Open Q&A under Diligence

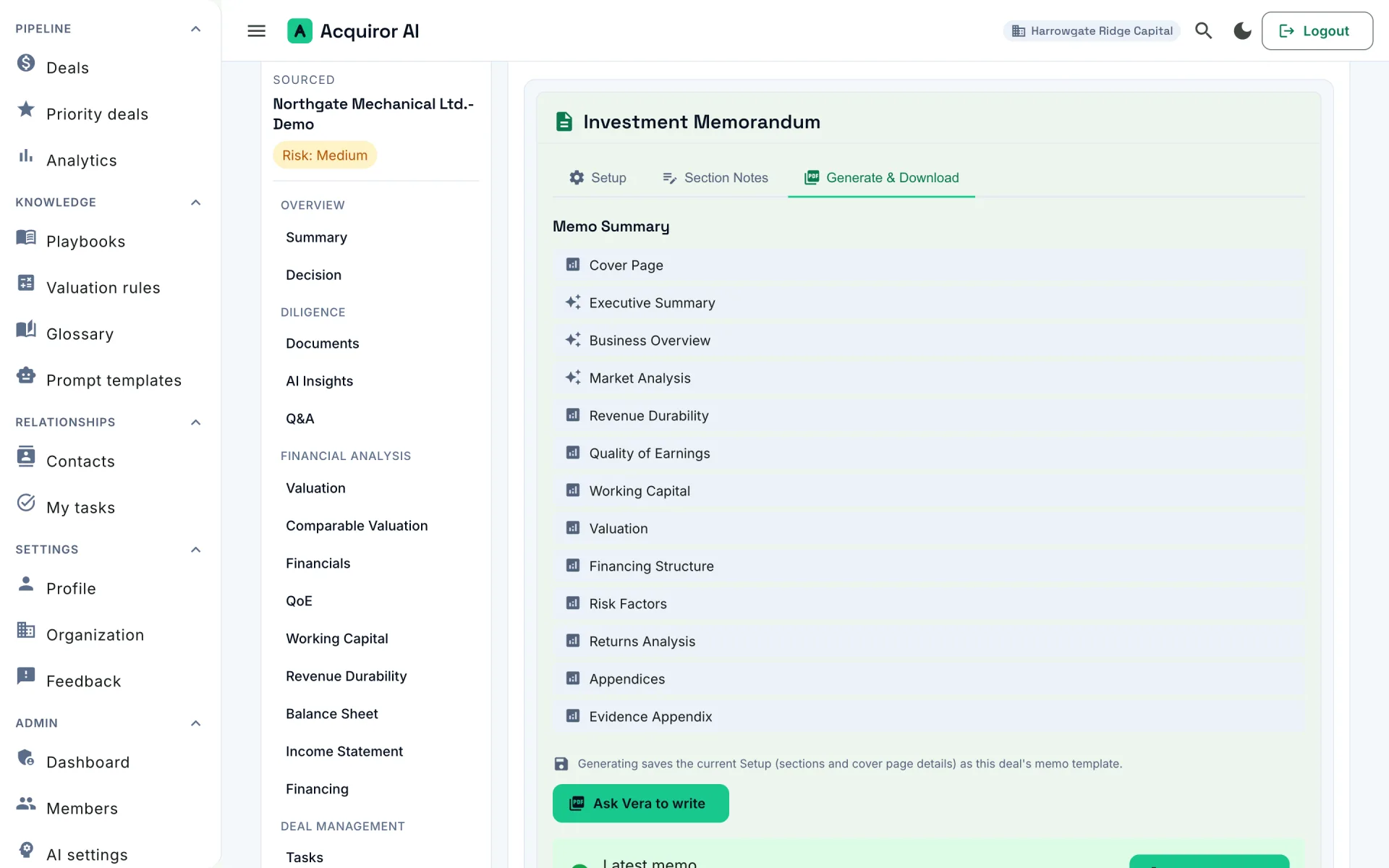tap(300, 419)
